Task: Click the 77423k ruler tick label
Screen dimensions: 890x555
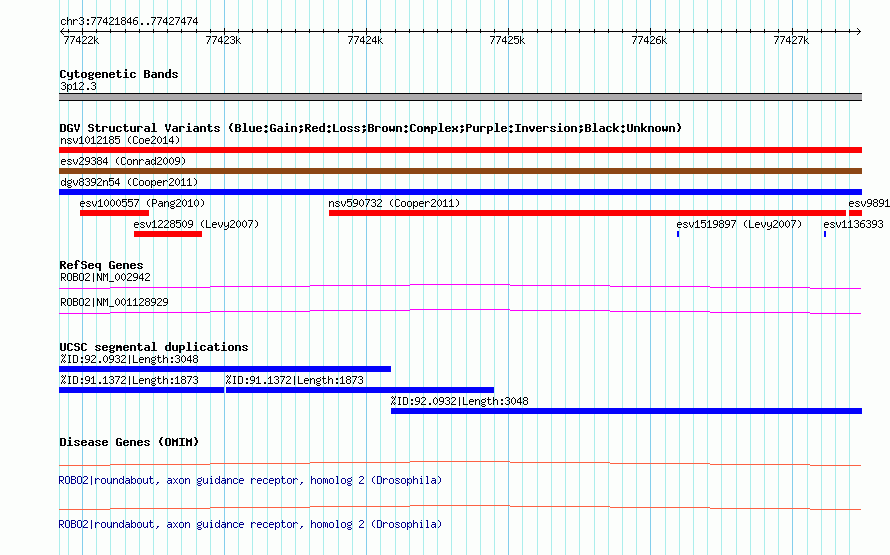Action: [x=223, y=40]
